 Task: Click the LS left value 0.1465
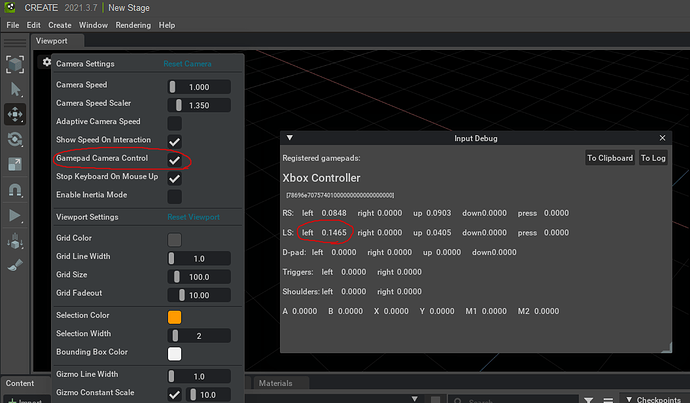pyautogui.click(x=334, y=232)
